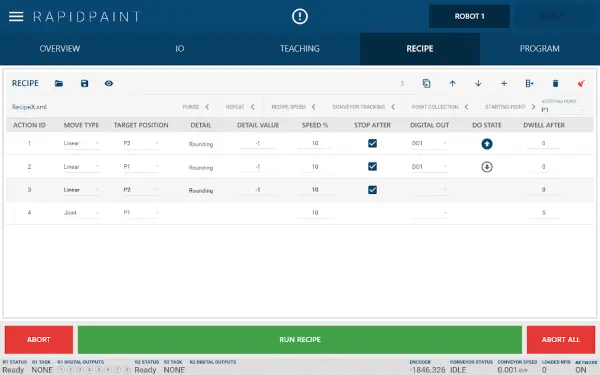Toggle the Stop After checkbox for action 1
Image resolution: width=600 pixels, height=375 pixels.
[x=372, y=143]
